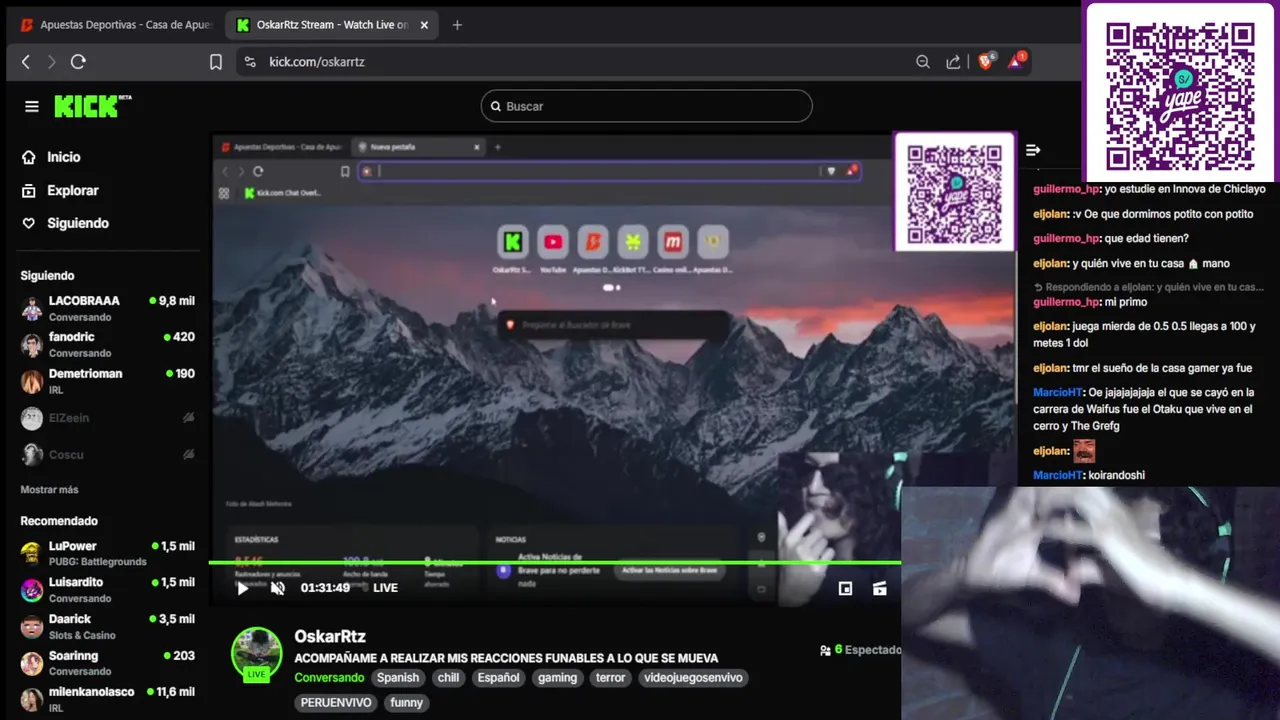Open Brave Rewards icon

(x=1016, y=61)
